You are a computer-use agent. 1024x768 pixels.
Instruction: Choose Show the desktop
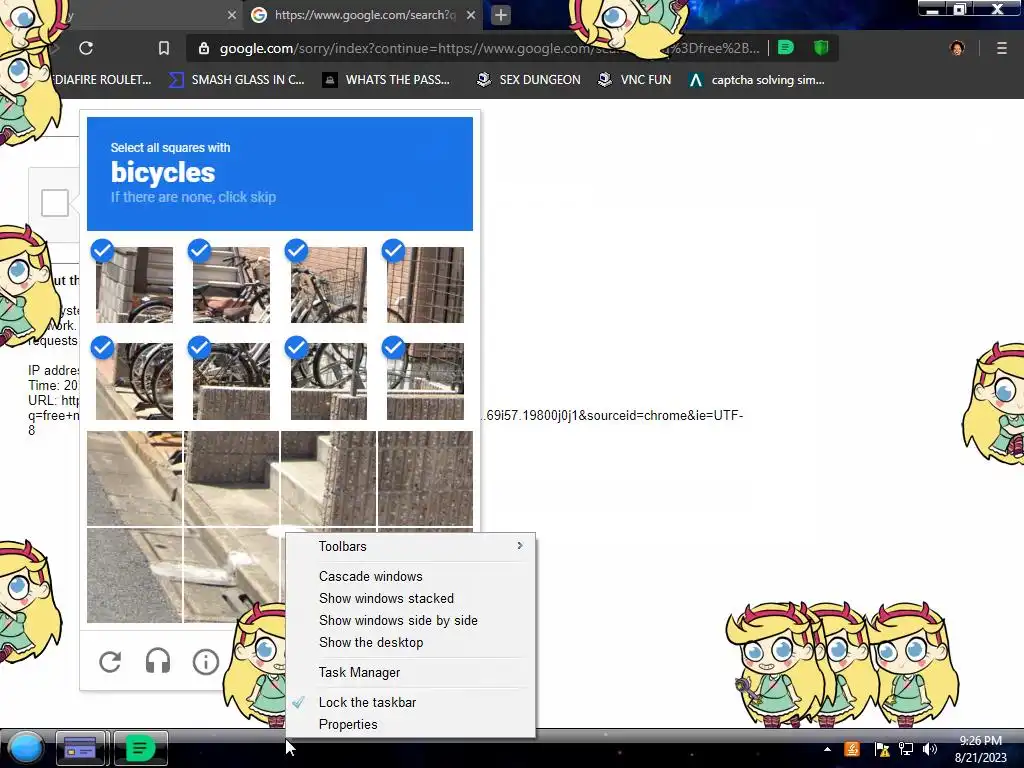(x=411, y=643)
